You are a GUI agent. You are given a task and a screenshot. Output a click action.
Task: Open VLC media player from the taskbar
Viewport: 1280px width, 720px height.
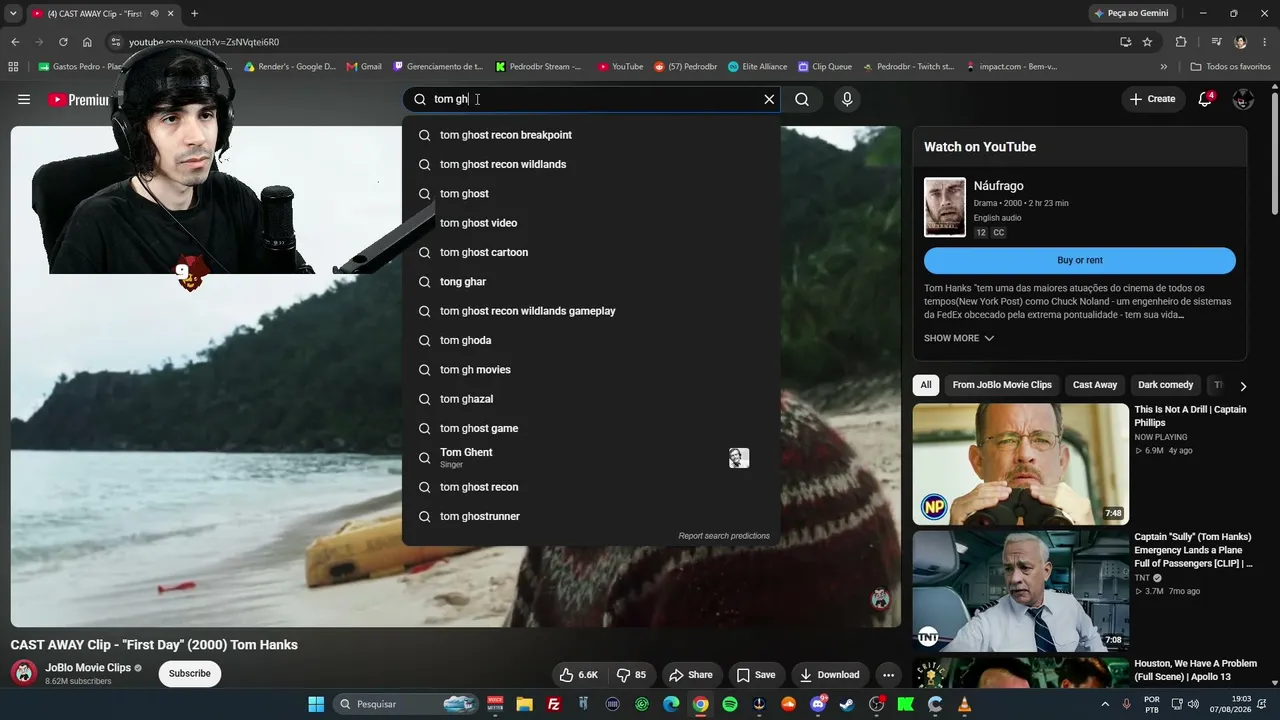click(964, 704)
